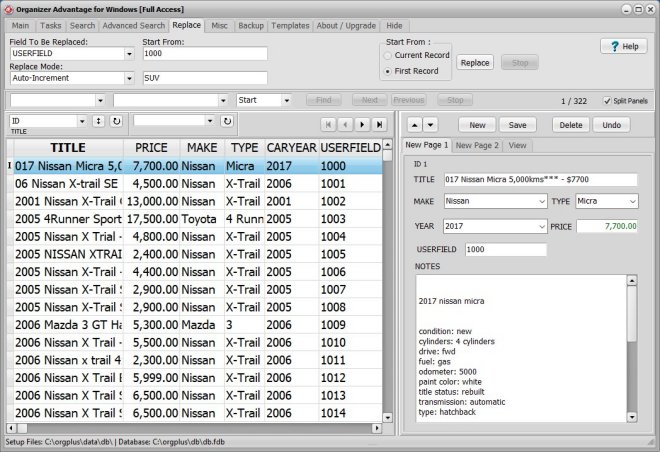Viewport: 660px width, 452px height.
Task: Click the Toyota MAKE cell
Action: tap(202, 219)
